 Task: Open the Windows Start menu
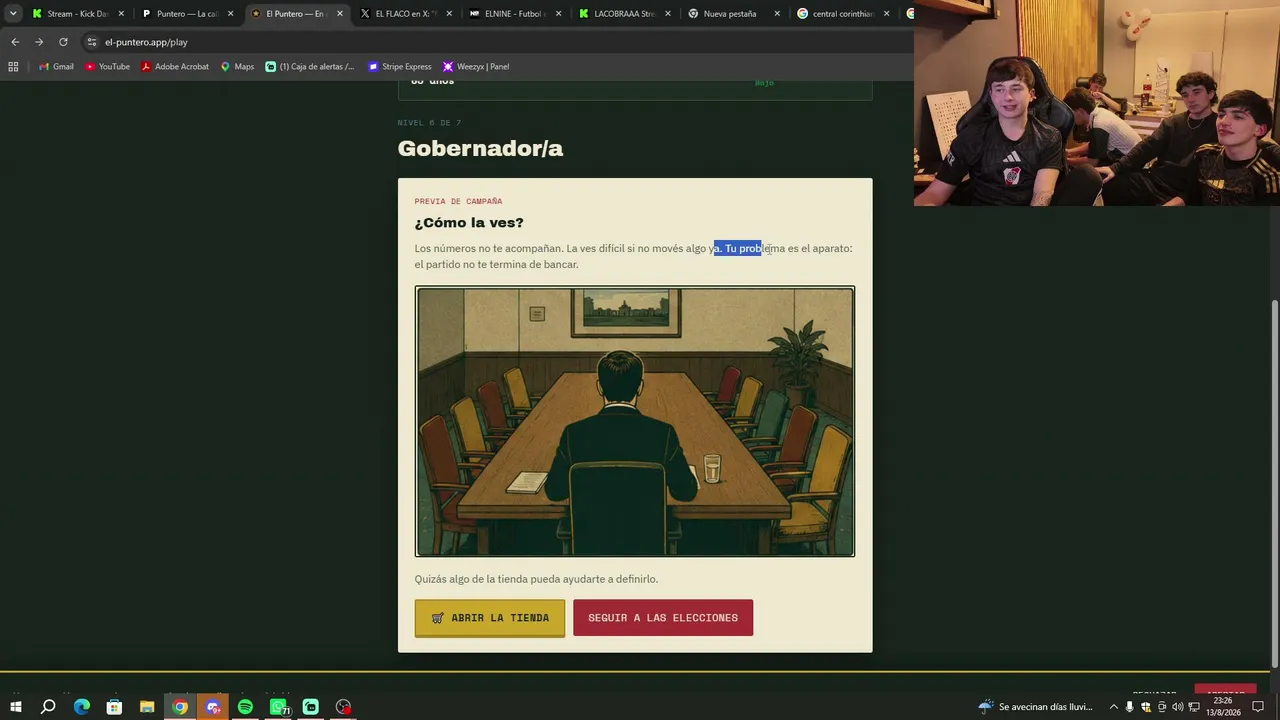point(16,707)
